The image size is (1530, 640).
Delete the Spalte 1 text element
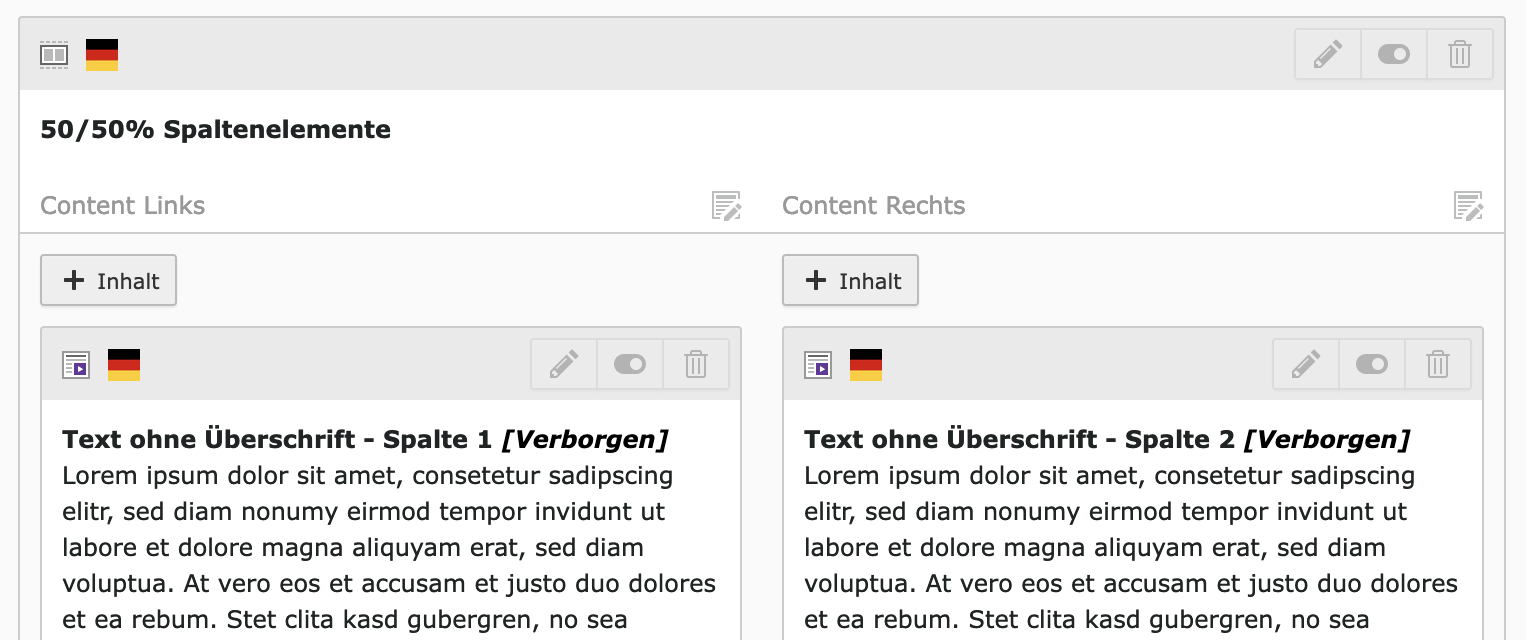click(x=696, y=364)
